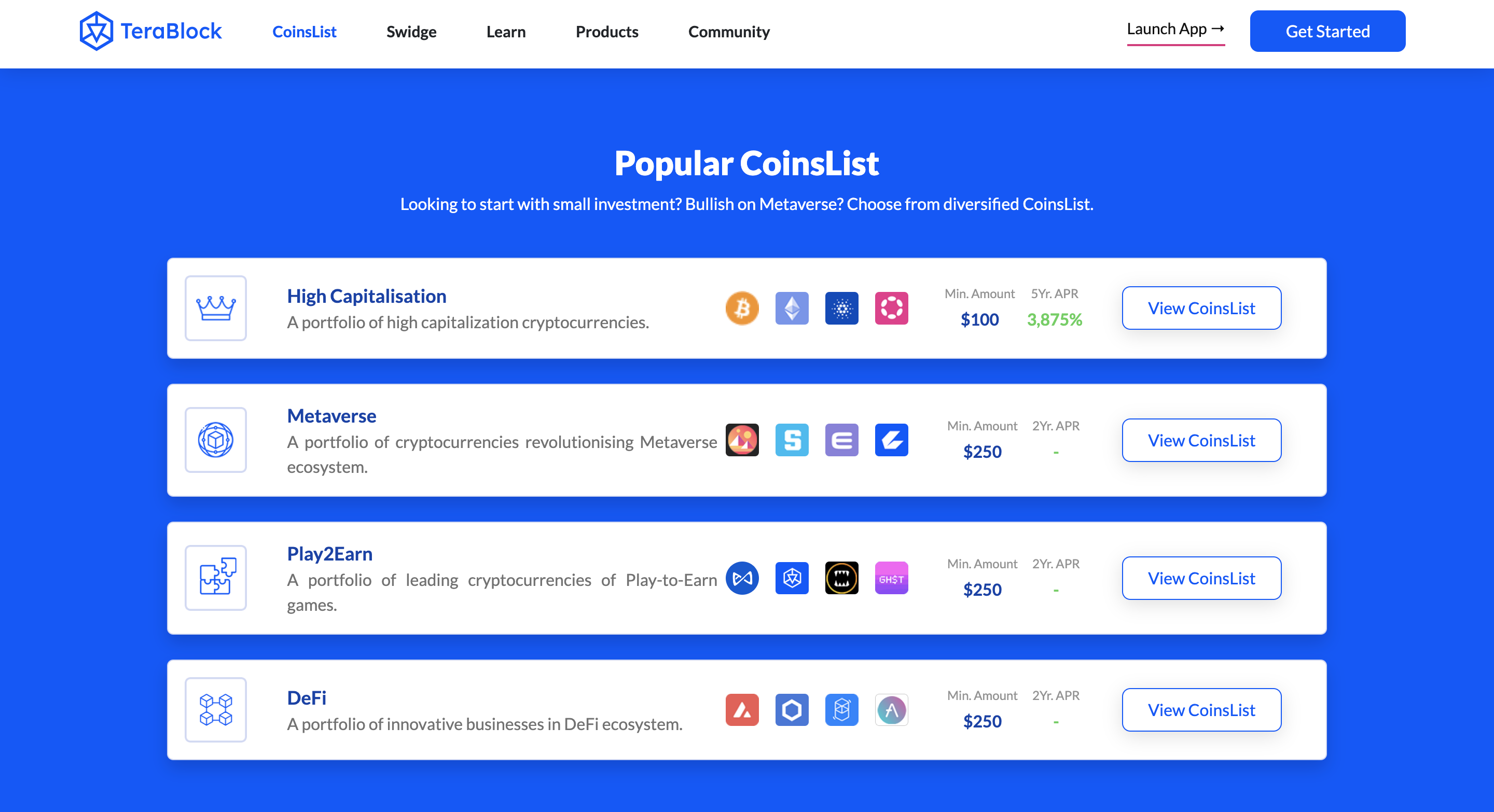Click the red Avalanche coin icon
The height and width of the screenshot is (812, 1494).
click(x=742, y=710)
